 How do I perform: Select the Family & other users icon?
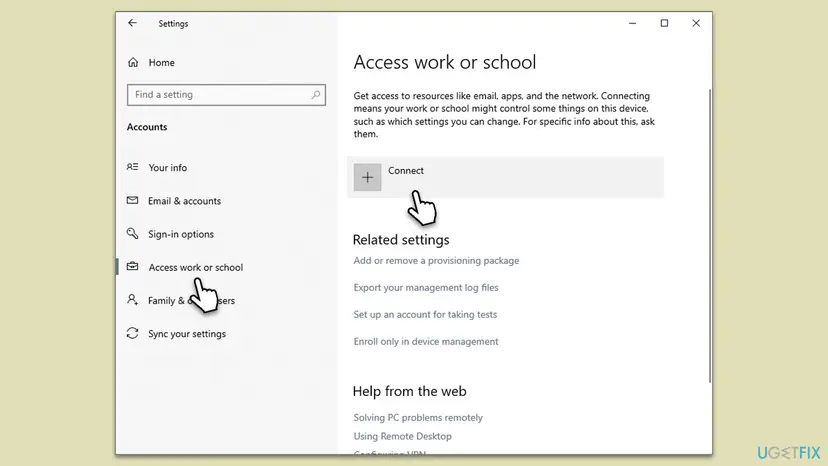(133, 300)
